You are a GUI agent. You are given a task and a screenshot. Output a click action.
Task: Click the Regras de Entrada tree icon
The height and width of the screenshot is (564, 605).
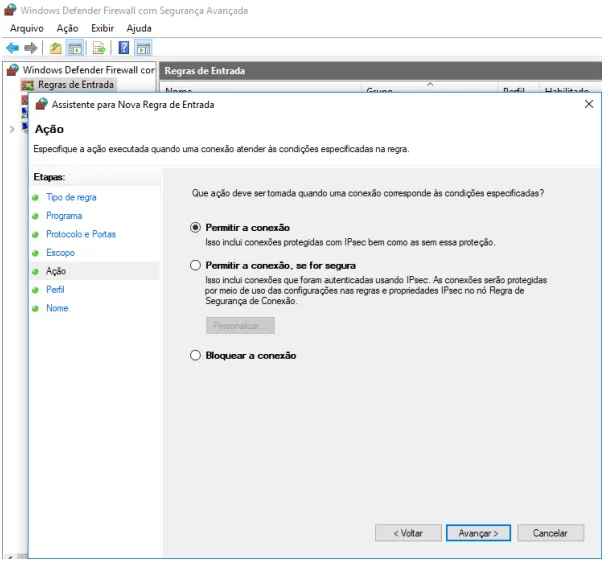click(x=27, y=85)
